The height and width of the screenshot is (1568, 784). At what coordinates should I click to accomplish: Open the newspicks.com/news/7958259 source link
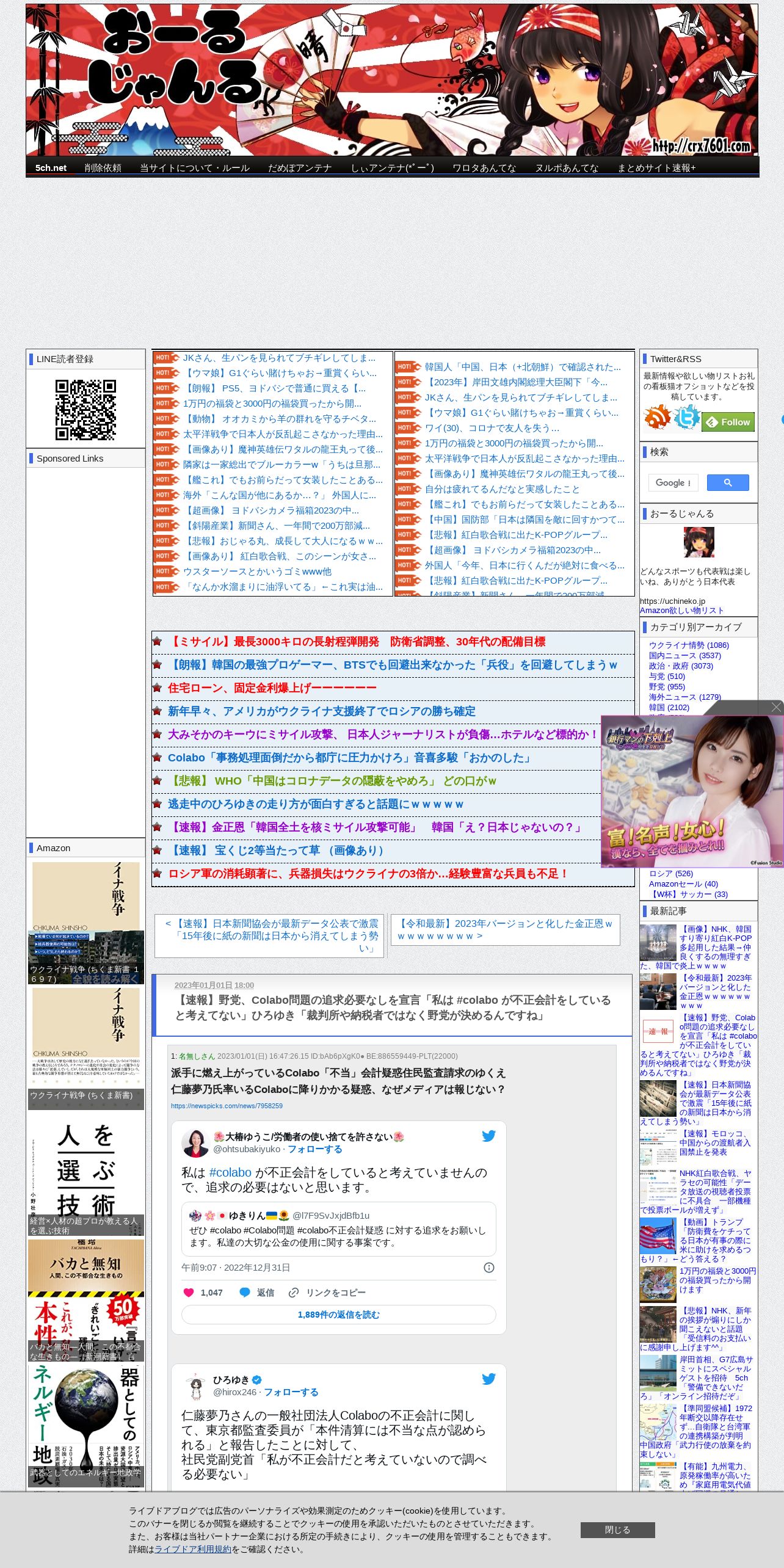coord(227,1106)
